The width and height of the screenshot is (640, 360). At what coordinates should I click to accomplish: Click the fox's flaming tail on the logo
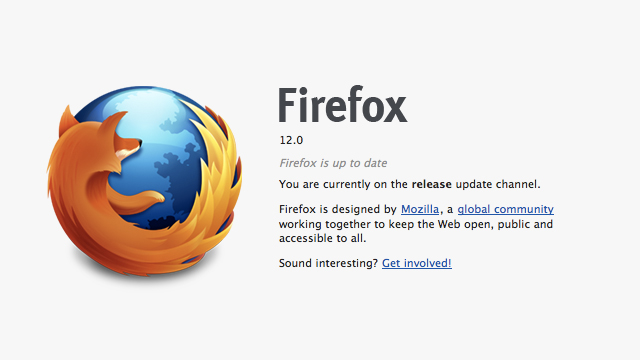(x=214, y=171)
